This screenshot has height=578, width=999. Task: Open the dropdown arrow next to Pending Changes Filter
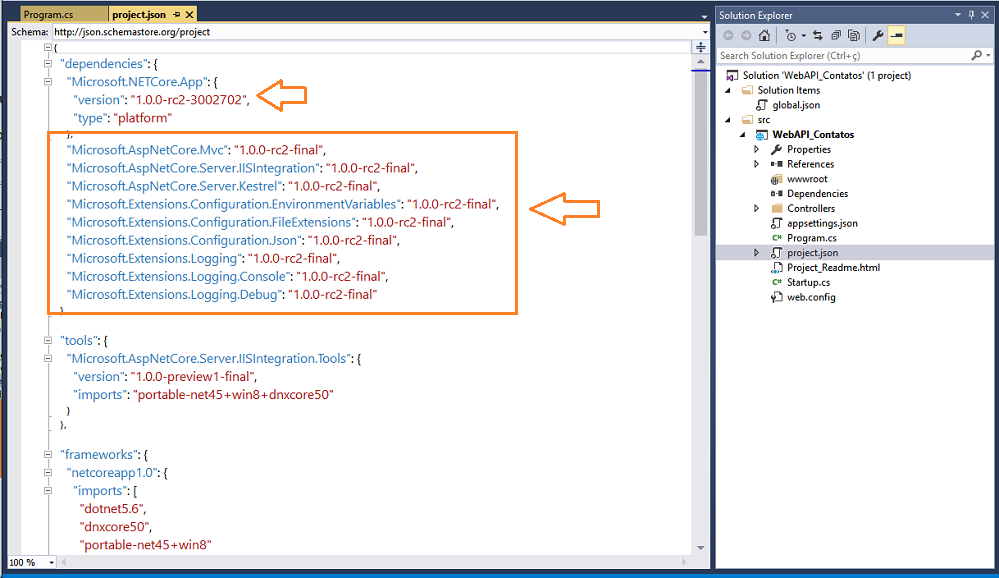tap(803, 36)
